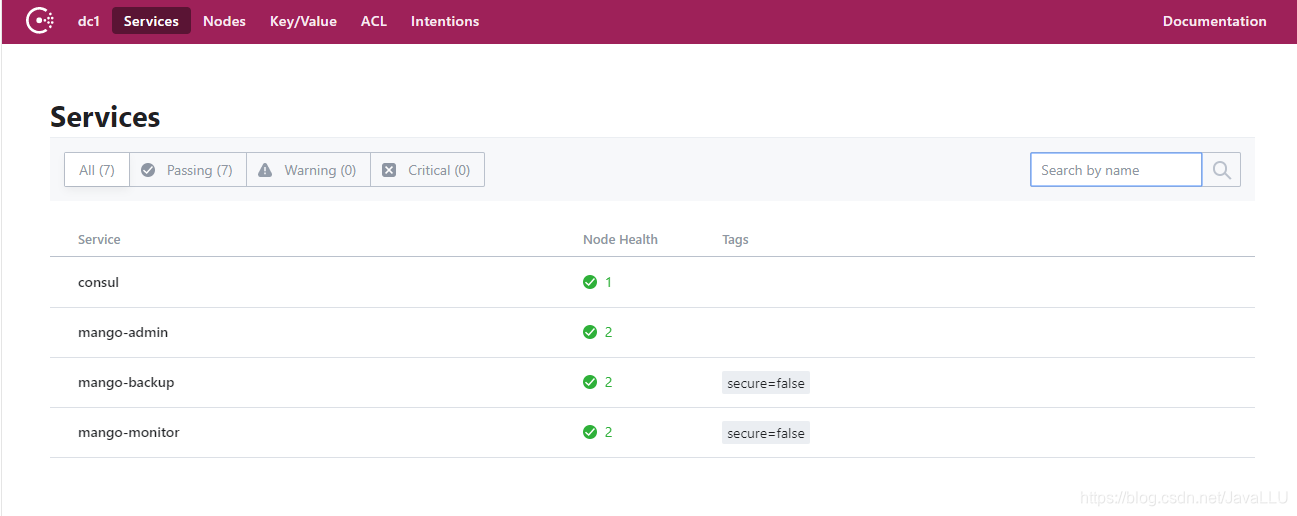Image resolution: width=1297 pixels, height=516 pixels.
Task: Open the Key/Value tab
Action: point(303,21)
